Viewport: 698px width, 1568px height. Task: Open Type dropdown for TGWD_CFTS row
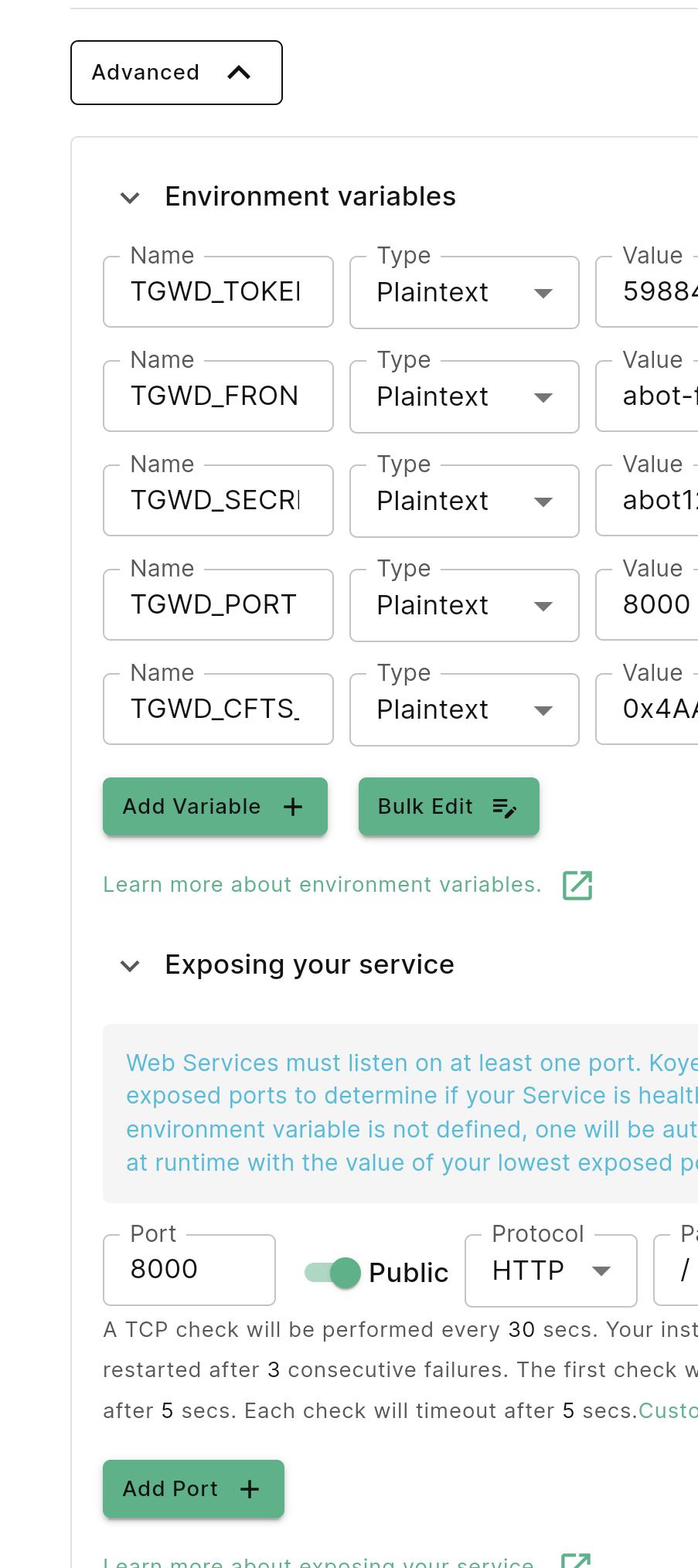pos(465,710)
